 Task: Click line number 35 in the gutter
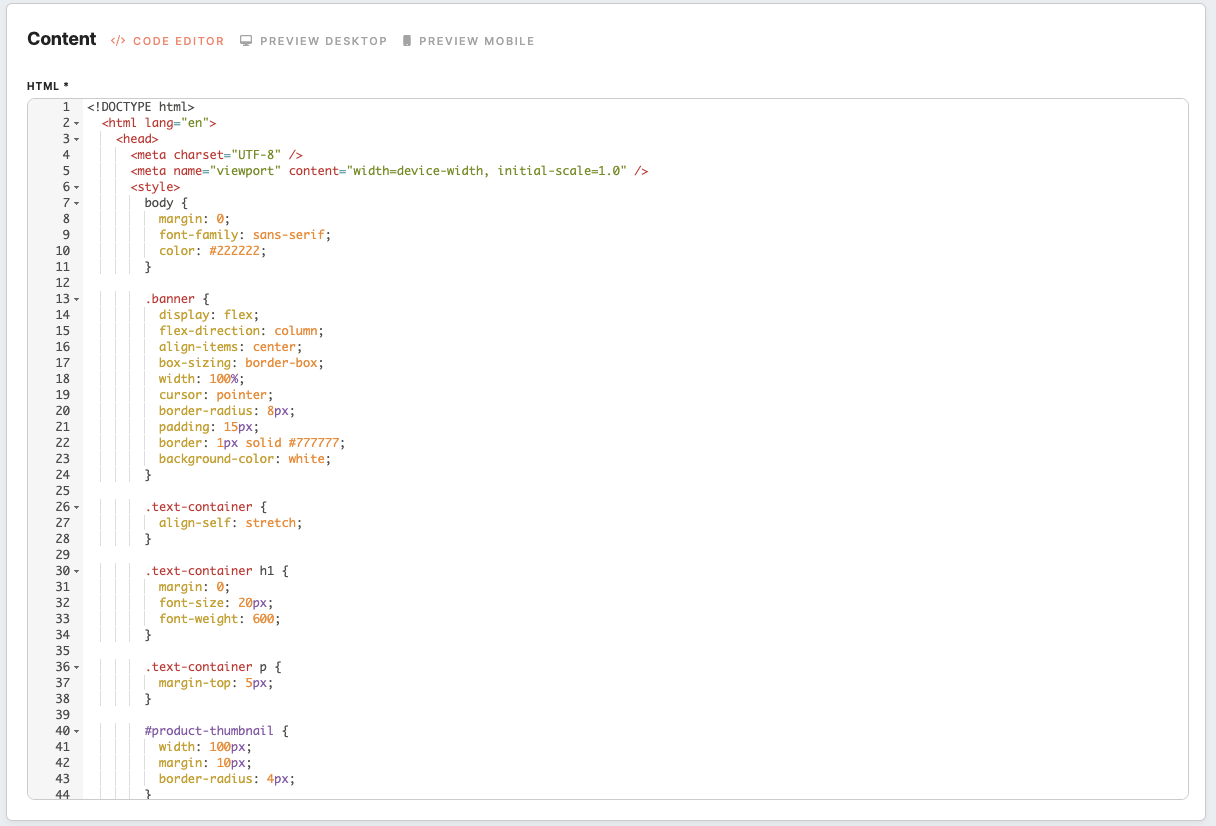pos(63,651)
